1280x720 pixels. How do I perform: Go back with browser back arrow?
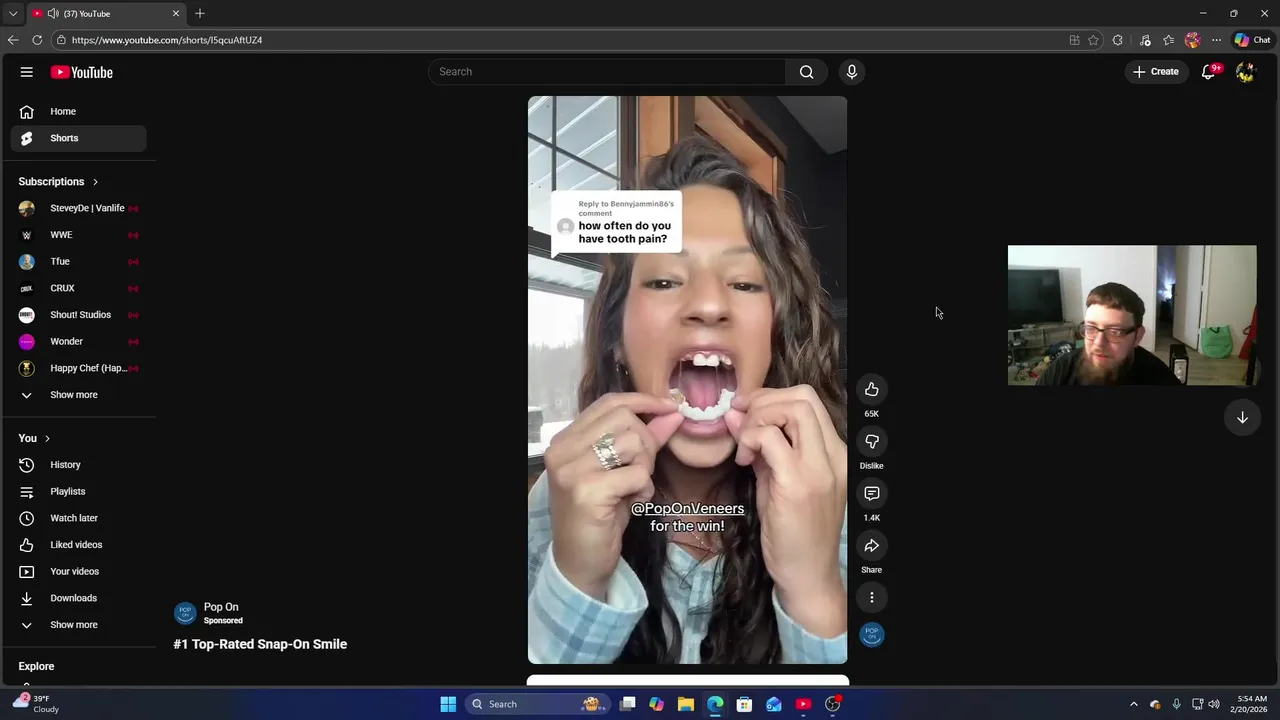(x=13, y=40)
